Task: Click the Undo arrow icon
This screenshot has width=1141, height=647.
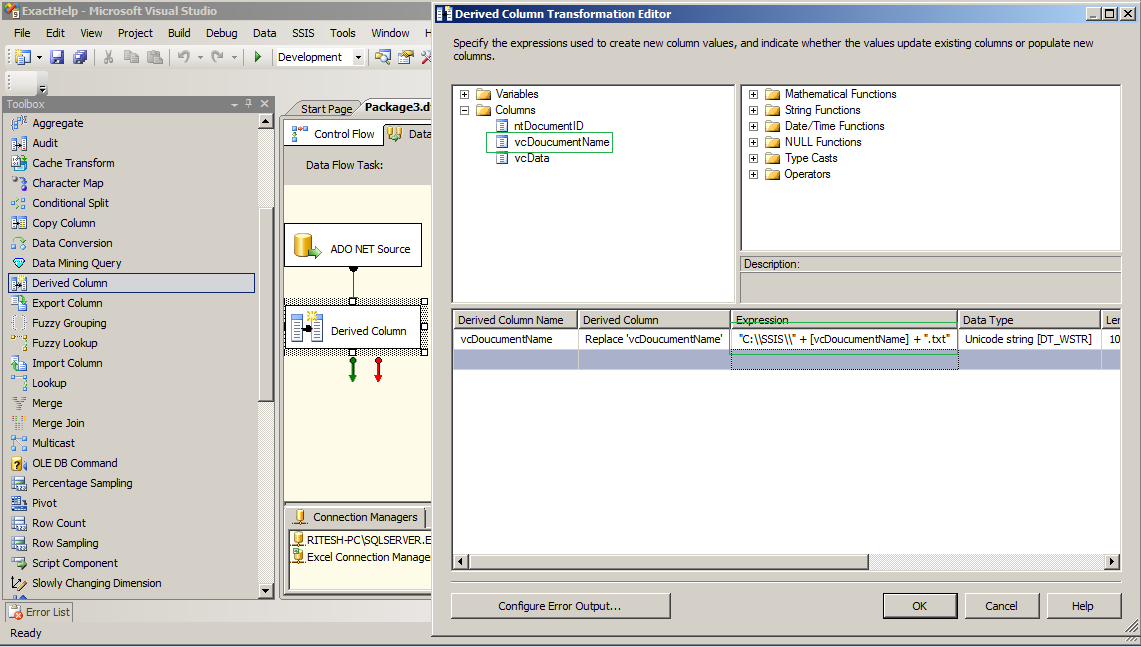Action: click(x=184, y=57)
